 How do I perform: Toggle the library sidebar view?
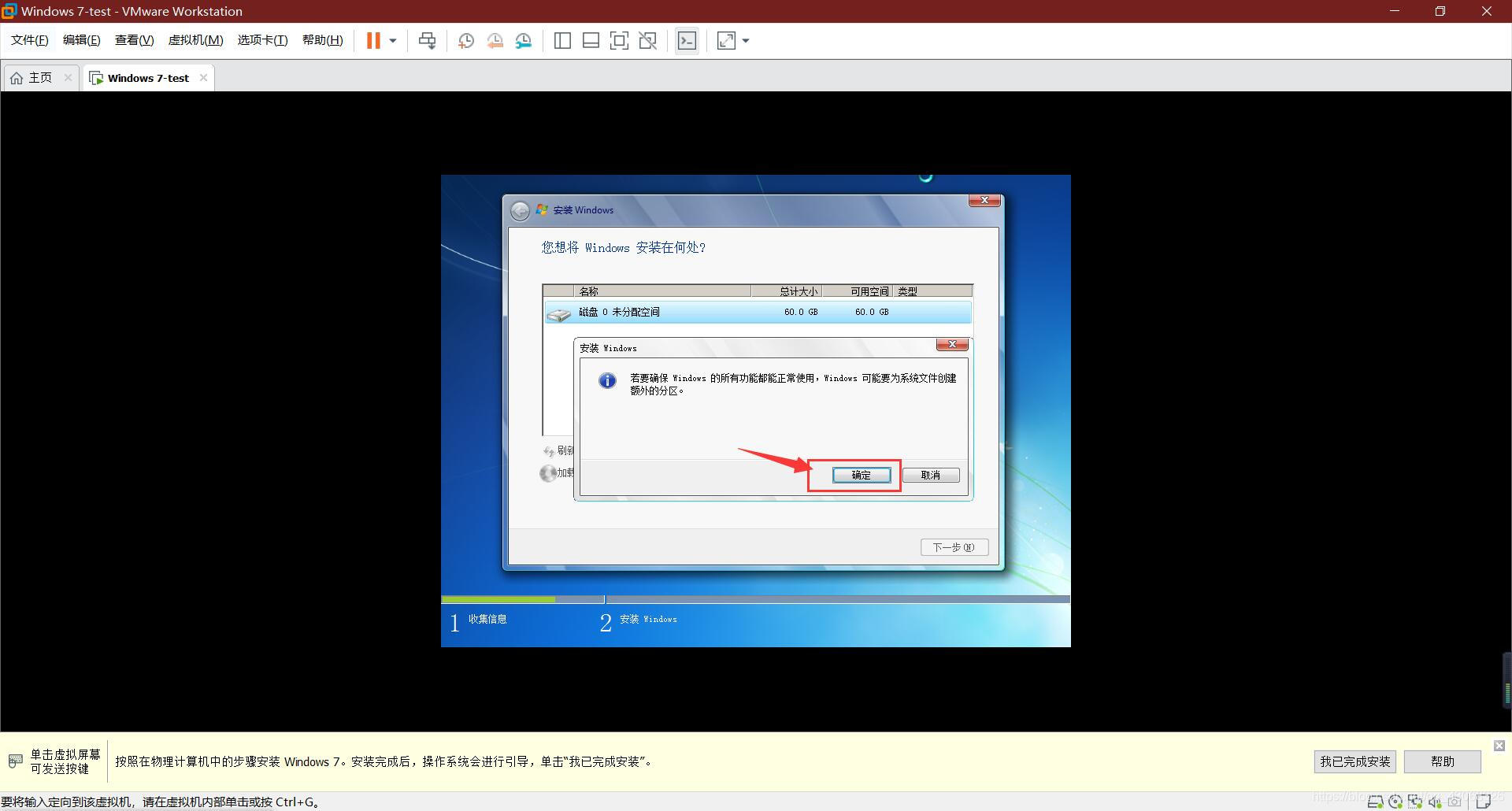562,41
